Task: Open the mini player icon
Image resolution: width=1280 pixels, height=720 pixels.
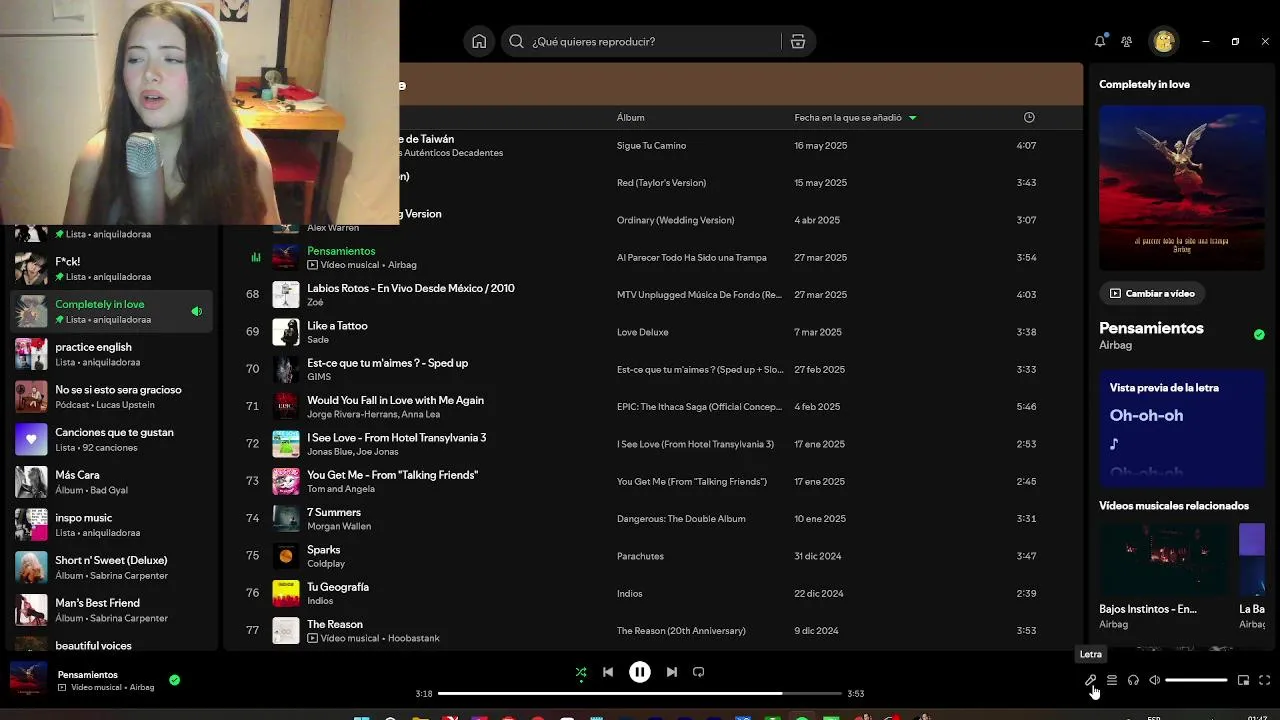Action: (1243, 680)
